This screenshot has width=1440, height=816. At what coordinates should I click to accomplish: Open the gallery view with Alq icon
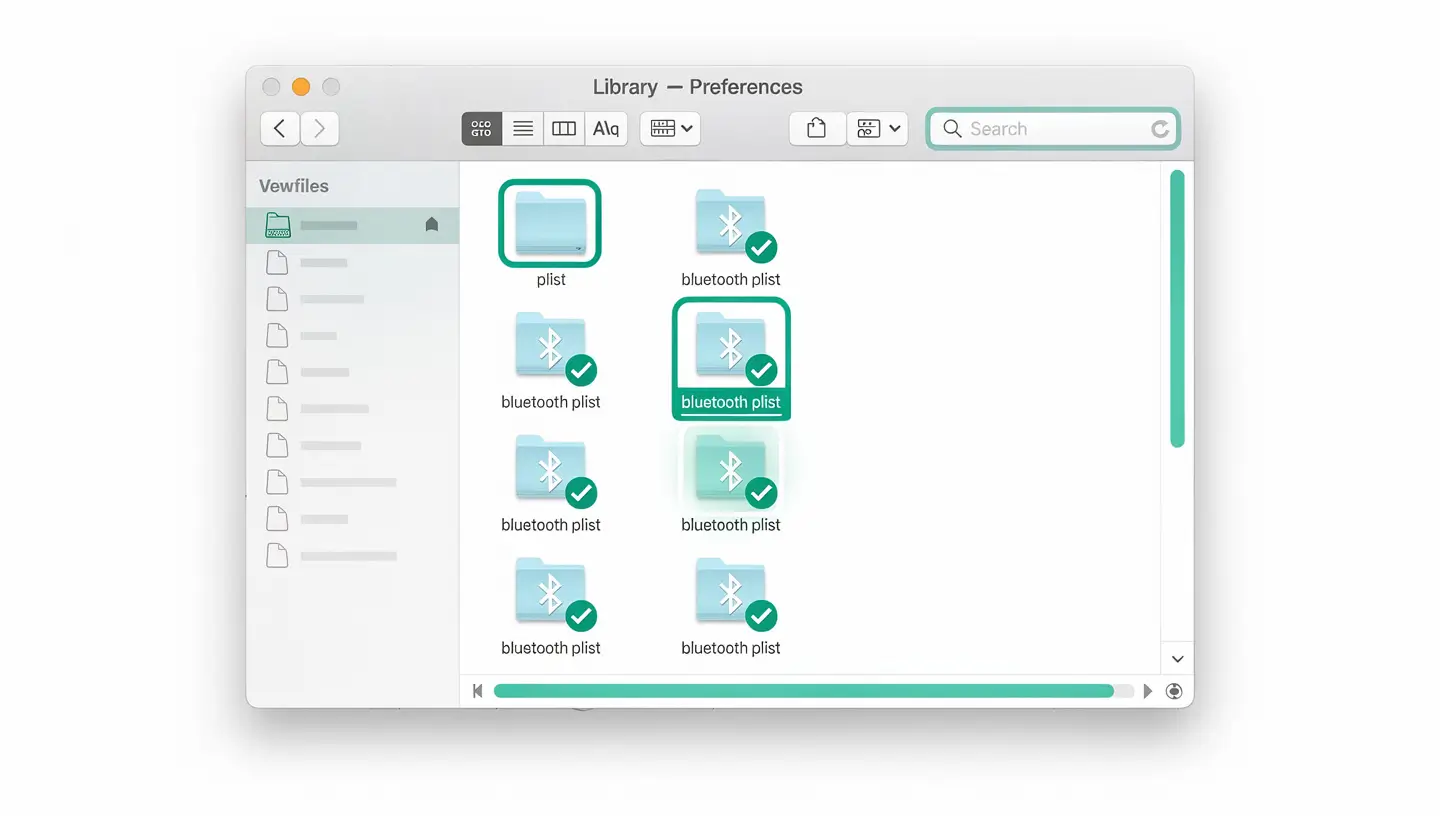click(605, 128)
